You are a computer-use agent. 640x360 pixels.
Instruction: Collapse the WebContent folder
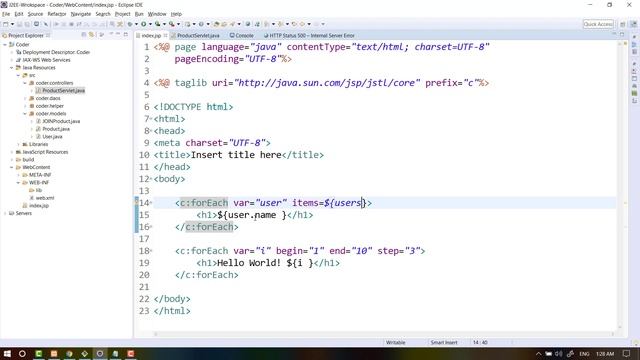pos(11,167)
